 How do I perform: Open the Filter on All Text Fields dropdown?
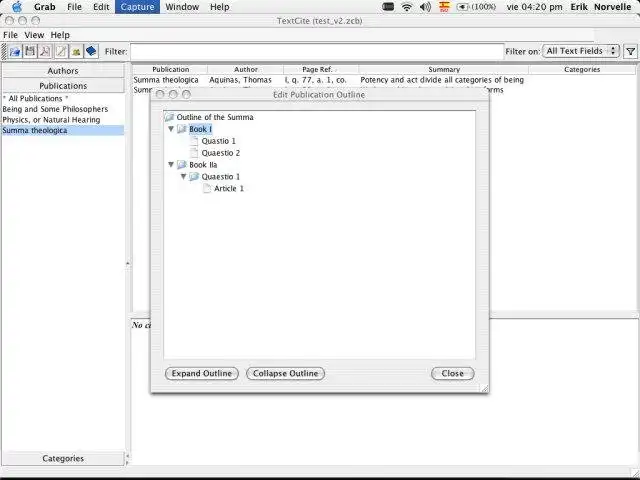tap(580, 51)
